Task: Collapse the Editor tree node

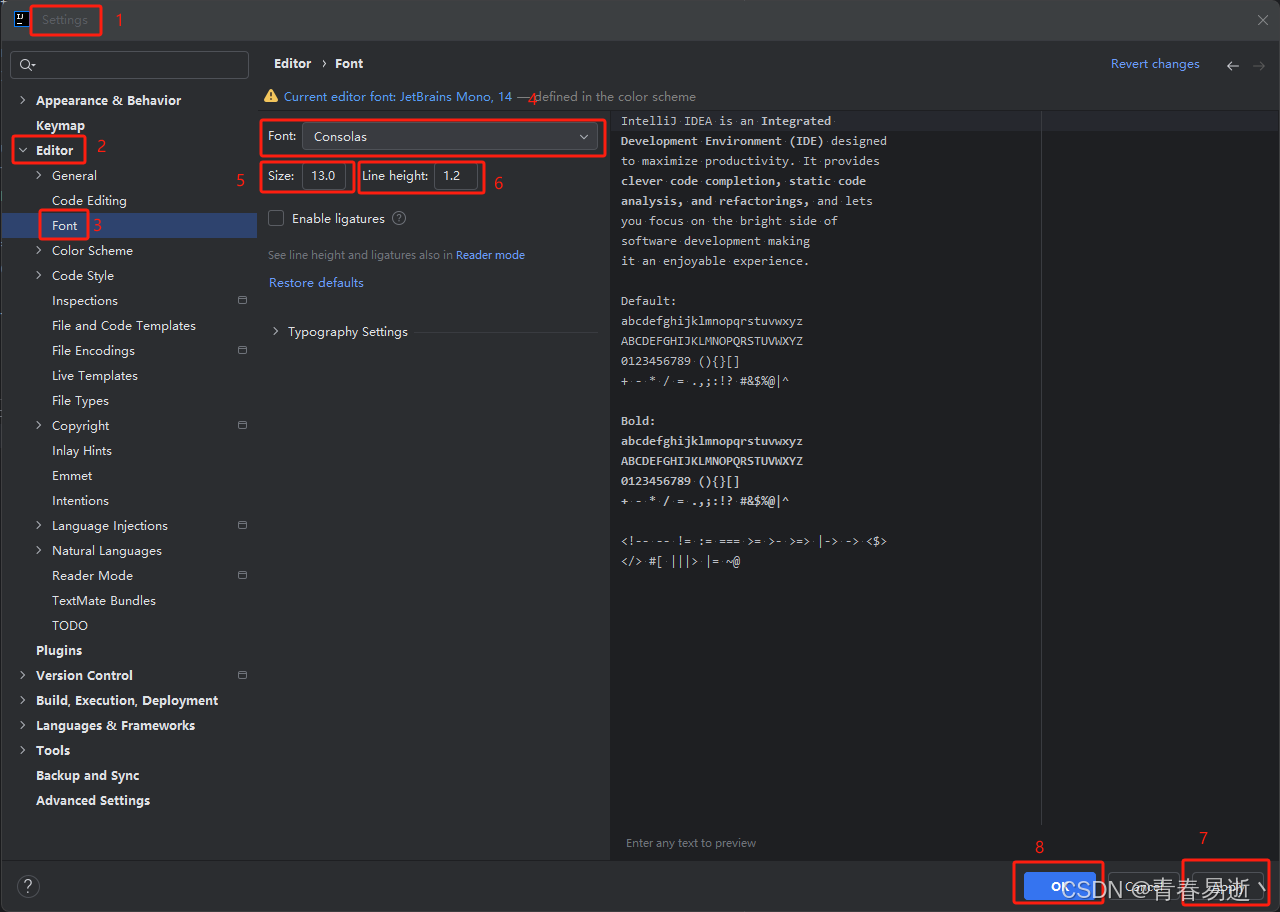Action: (23, 150)
